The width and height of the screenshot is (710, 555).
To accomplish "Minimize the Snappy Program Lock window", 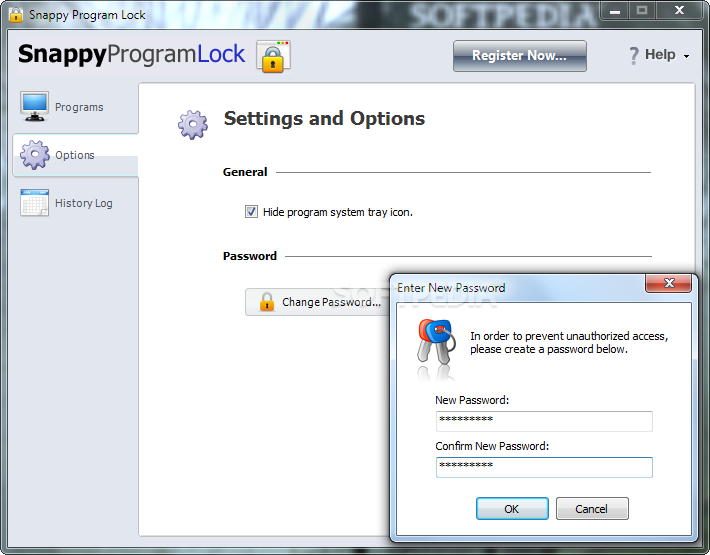I will coord(615,10).
